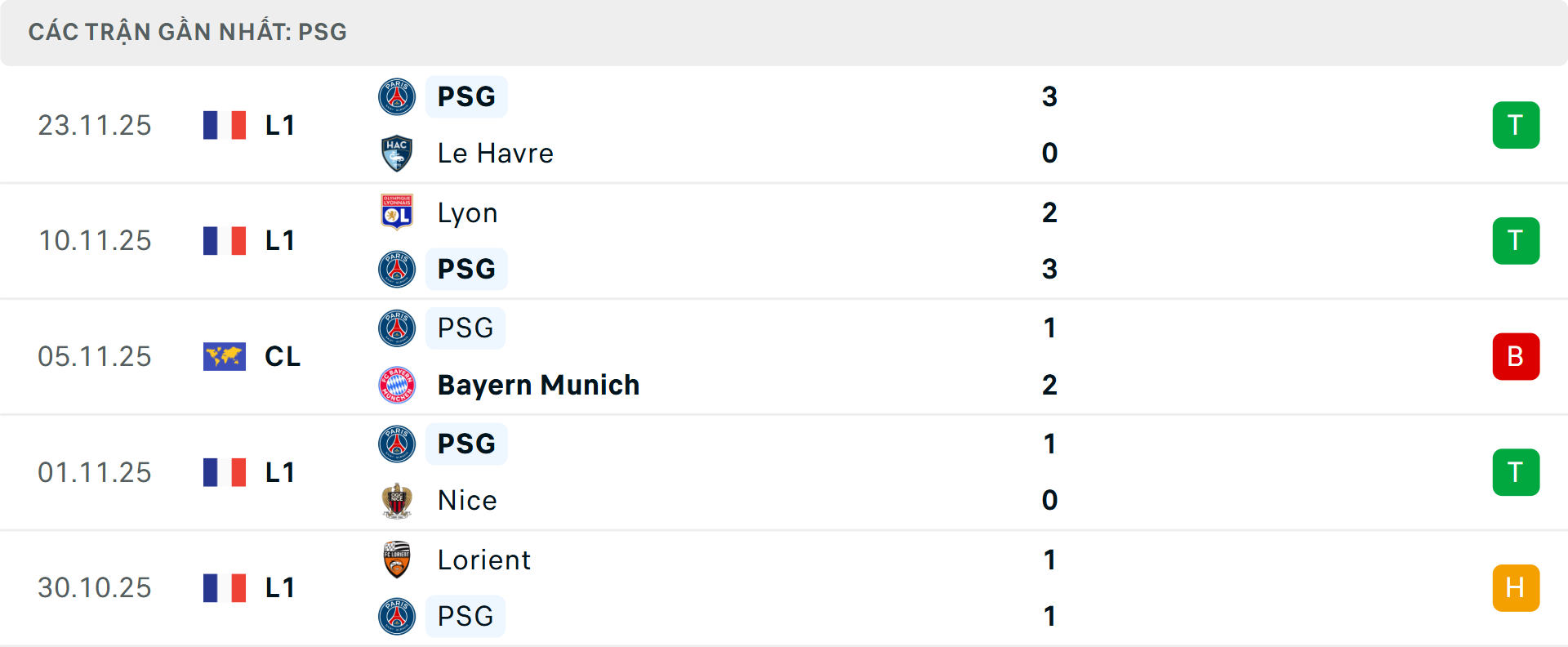
Task: Open the Lorient team name link
Action: pyautogui.click(x=483, y=560)
